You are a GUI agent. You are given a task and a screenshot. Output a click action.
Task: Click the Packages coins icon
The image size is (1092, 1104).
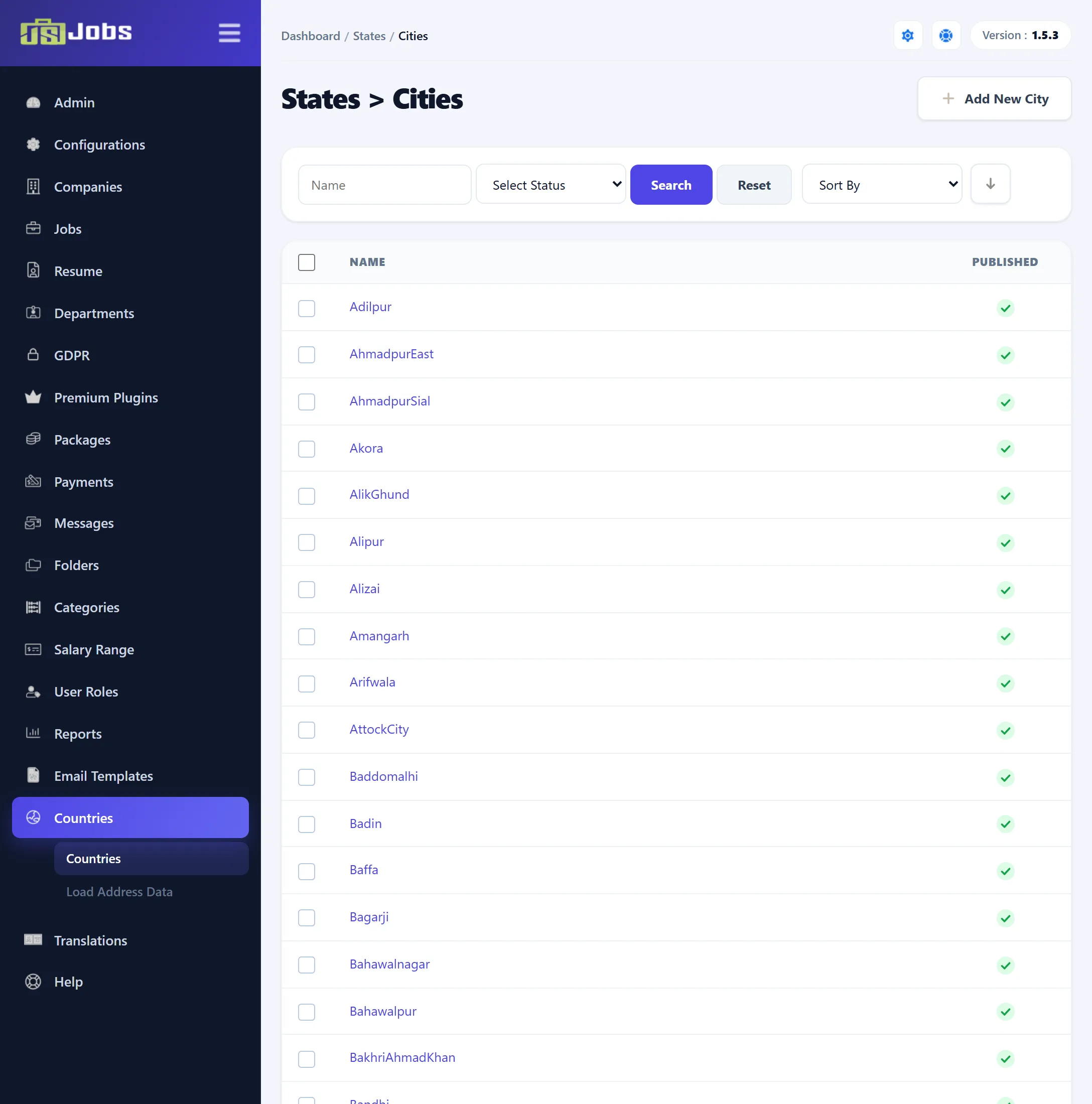(33, 440)
